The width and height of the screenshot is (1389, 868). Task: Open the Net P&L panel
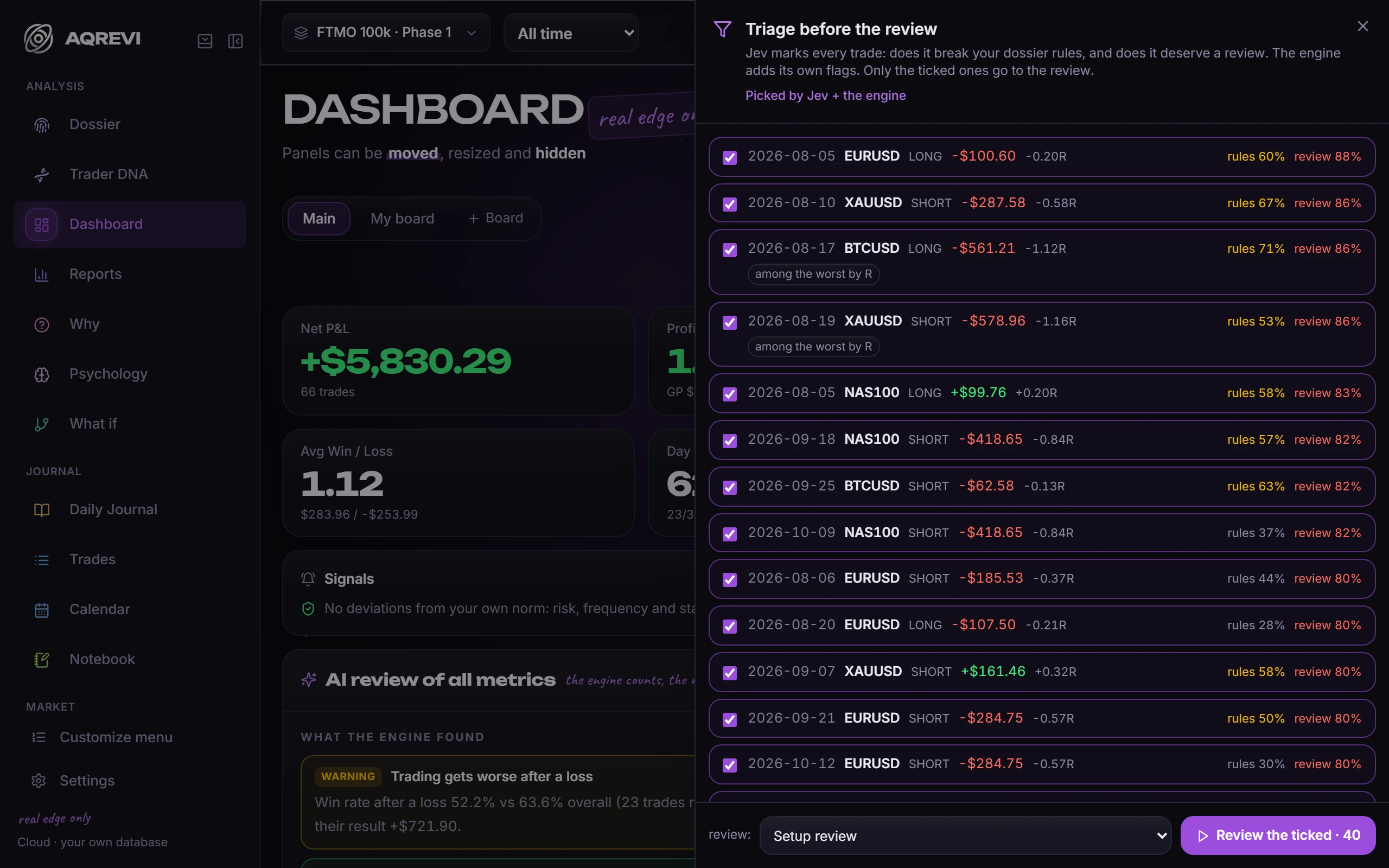tap(458, 361)
